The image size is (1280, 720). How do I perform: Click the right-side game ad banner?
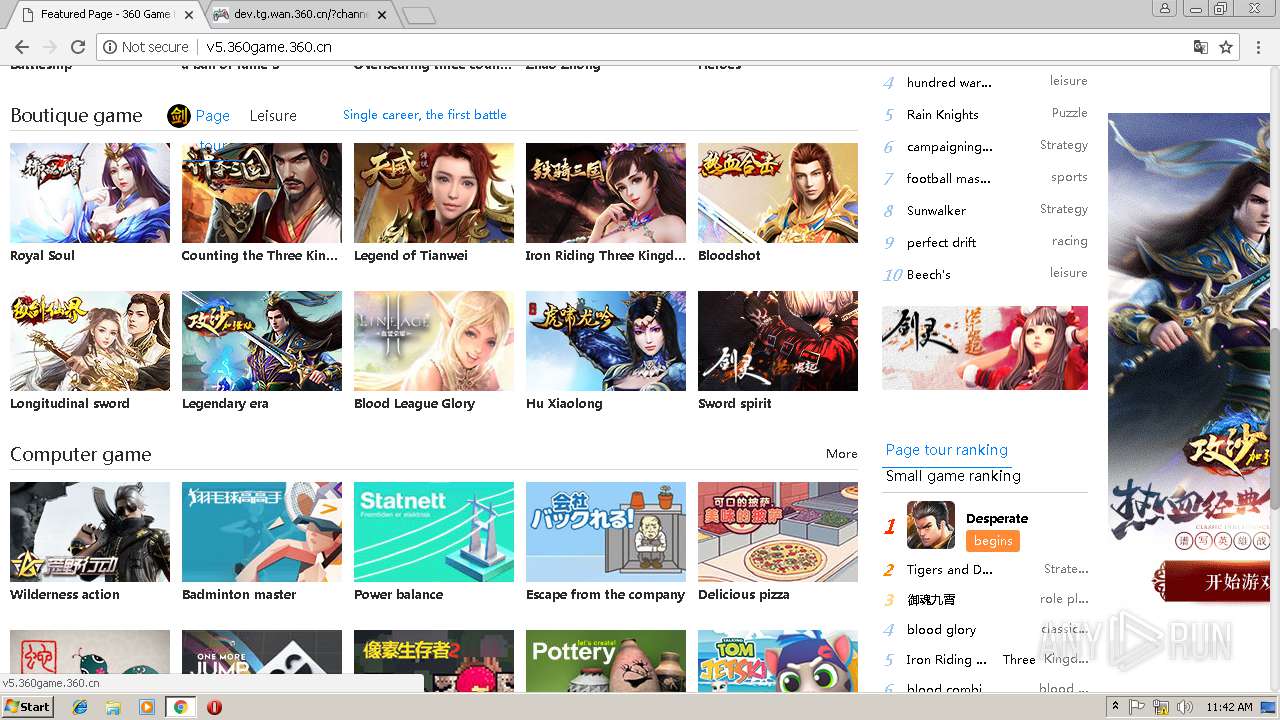pos(1189,359)
